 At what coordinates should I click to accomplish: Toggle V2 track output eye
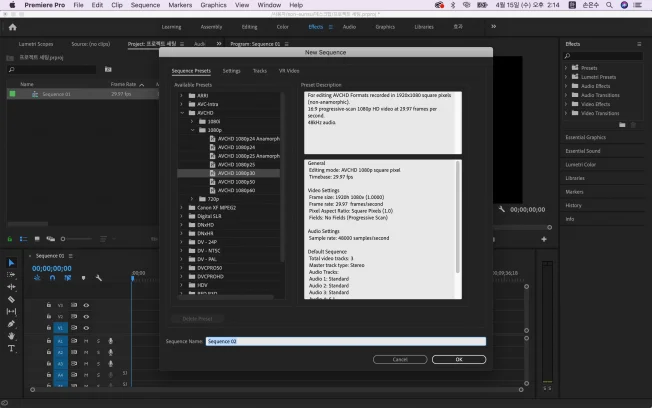[86, 317]
